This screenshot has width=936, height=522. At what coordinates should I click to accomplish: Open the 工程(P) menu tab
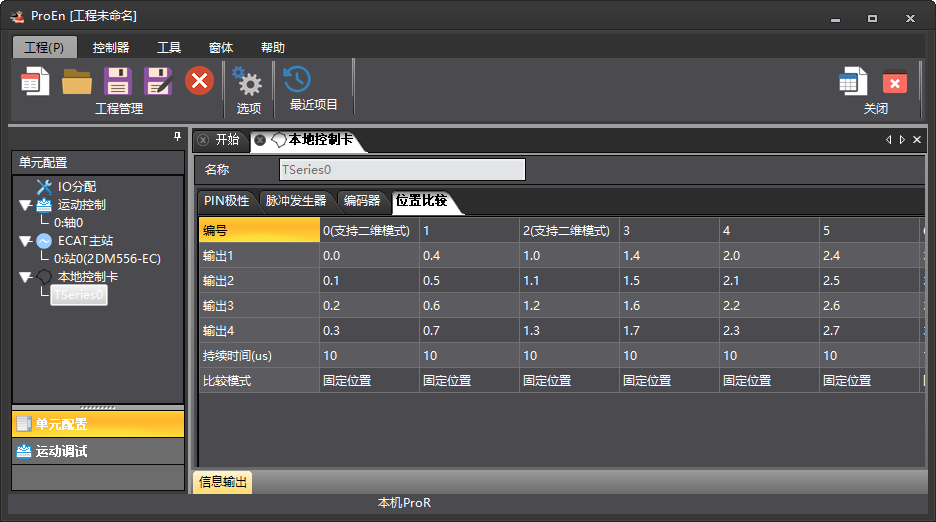click(x=45, y=47)
